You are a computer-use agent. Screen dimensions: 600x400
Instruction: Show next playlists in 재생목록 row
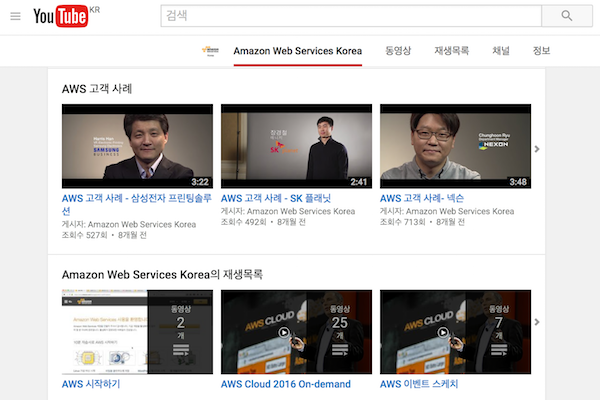[x=537, y=322]
